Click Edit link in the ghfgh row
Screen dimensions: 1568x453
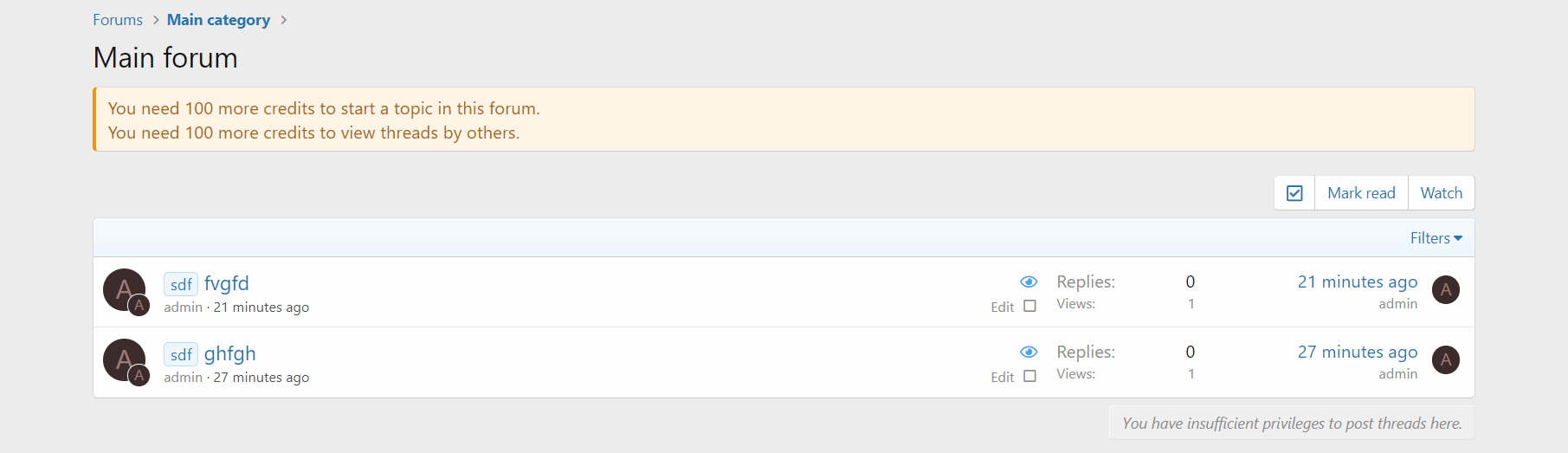(x=1002, y=377)
